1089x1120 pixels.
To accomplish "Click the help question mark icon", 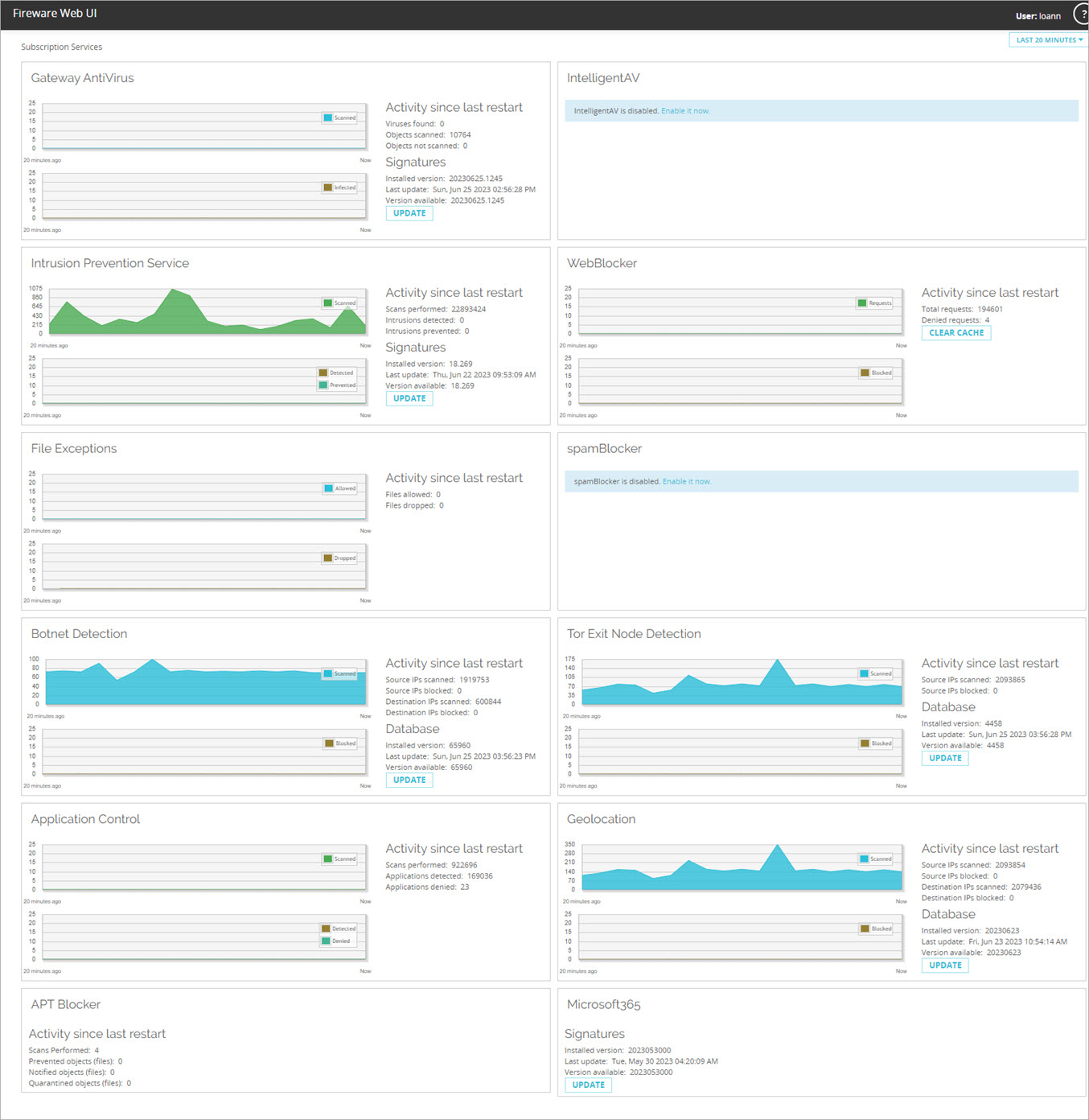I will (x=1082, y=14).
